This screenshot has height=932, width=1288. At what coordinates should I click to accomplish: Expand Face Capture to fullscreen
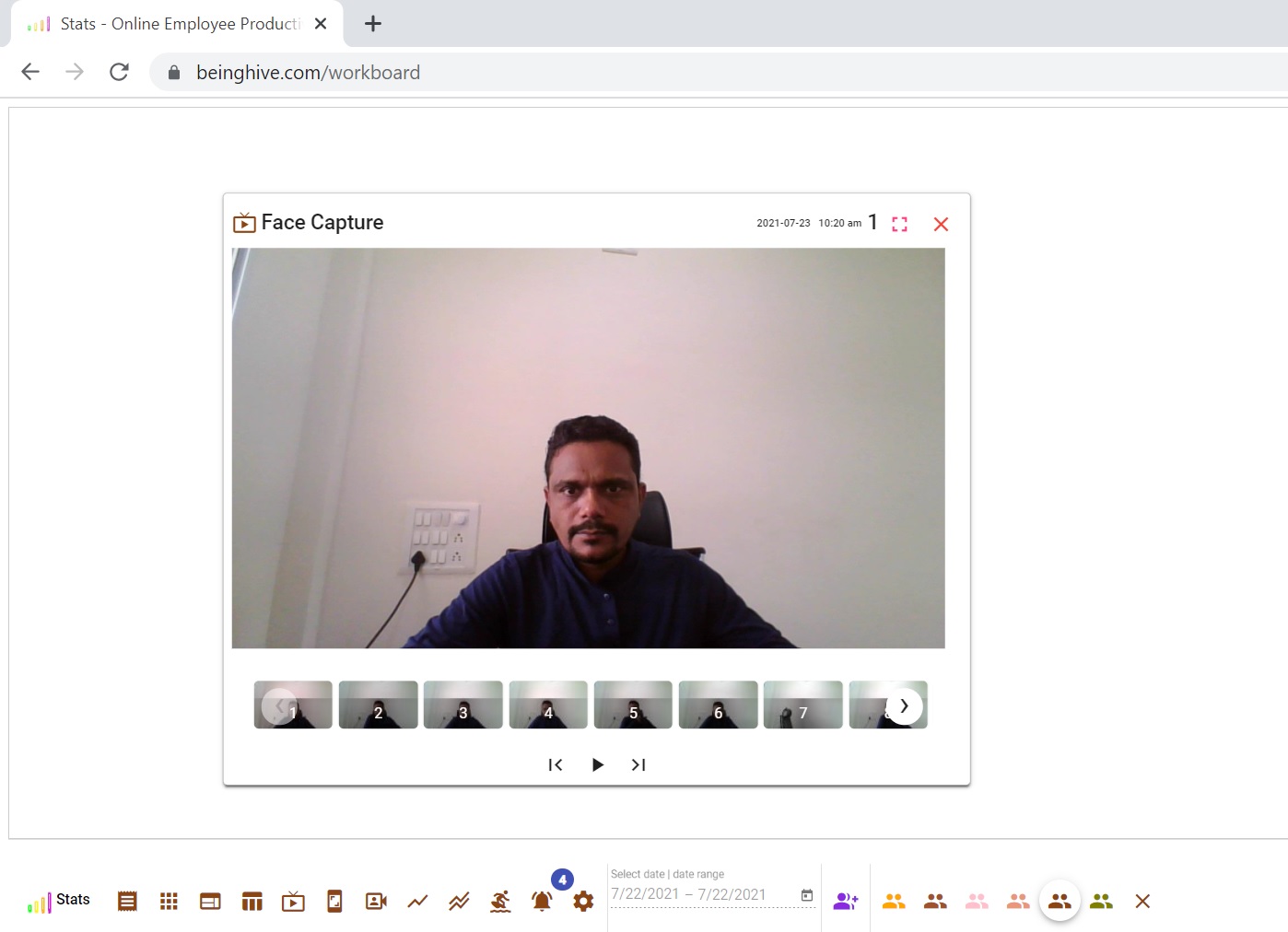tap(899, 223)
